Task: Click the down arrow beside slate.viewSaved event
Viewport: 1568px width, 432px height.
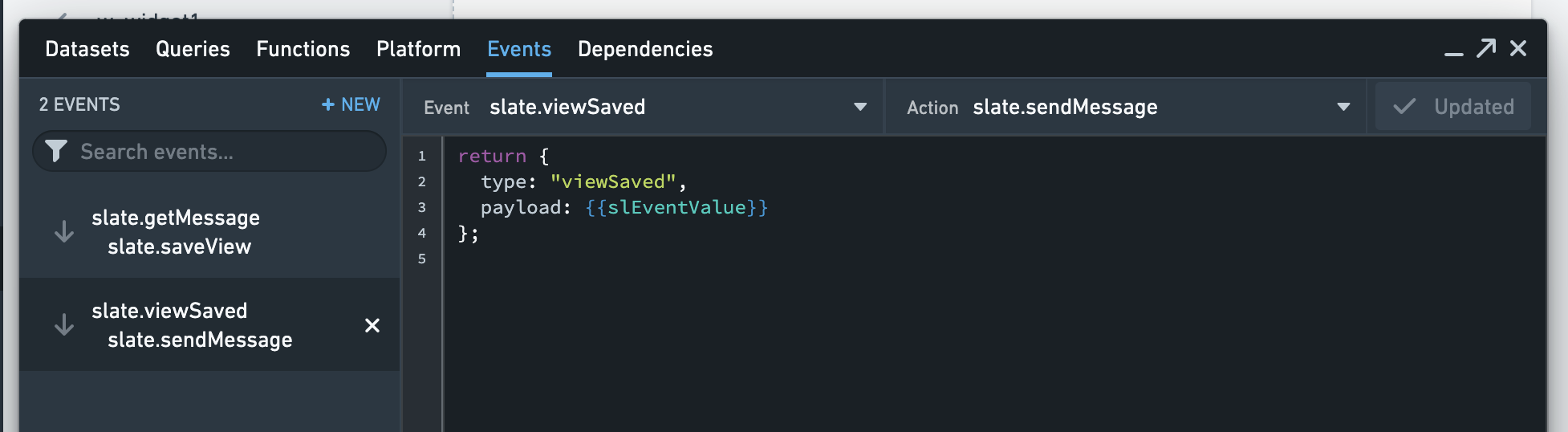Action: 64,324
